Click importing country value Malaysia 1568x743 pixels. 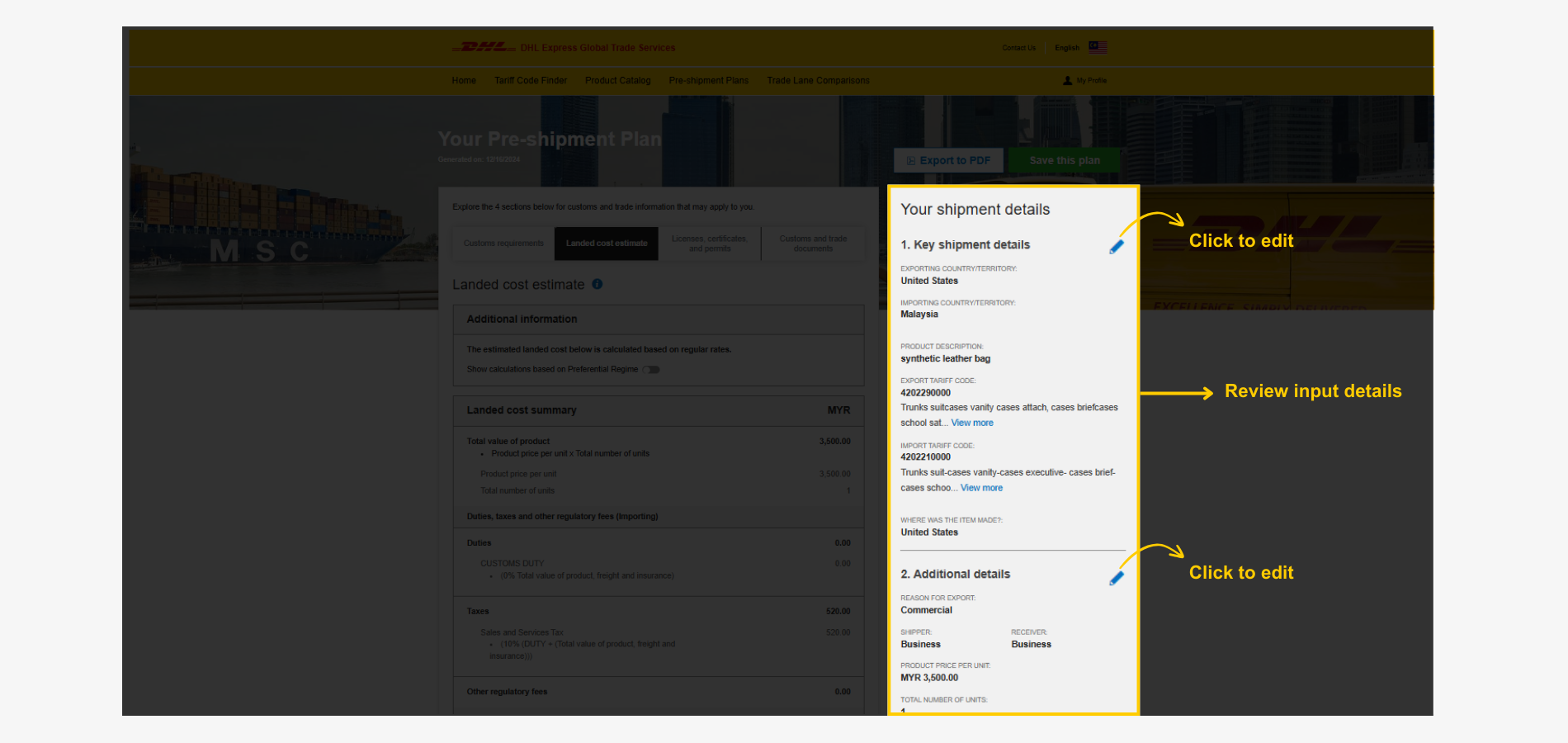point(919,315)
